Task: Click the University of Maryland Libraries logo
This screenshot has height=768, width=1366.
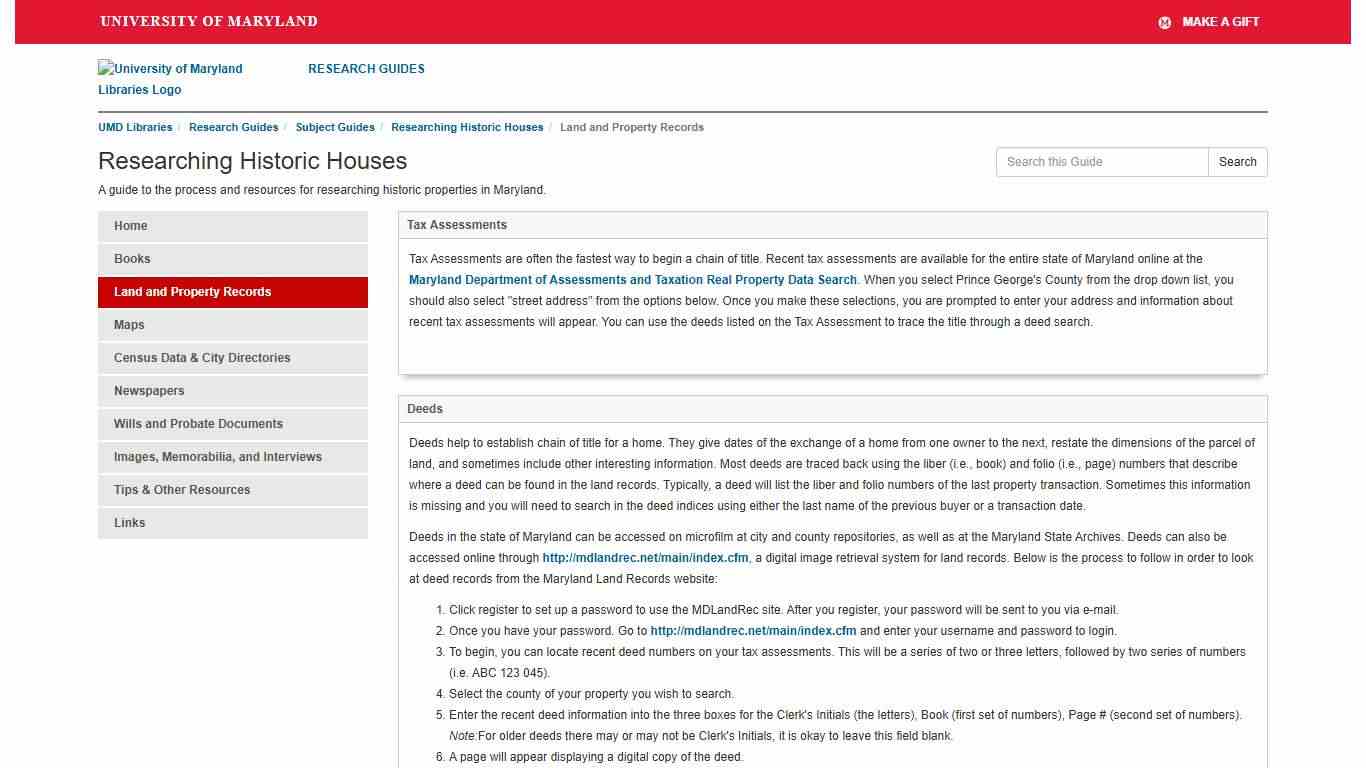Action: (170, 77)
